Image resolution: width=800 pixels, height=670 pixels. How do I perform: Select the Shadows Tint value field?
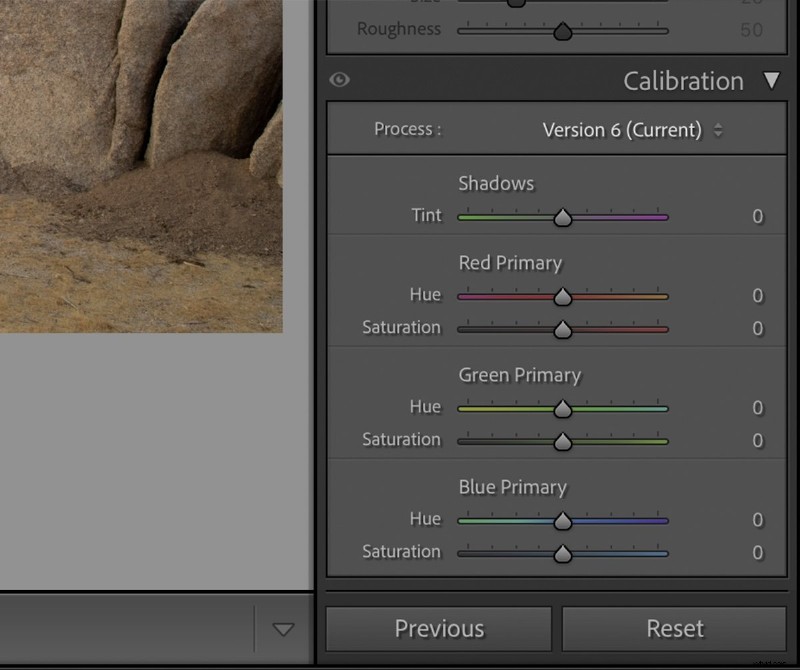click(757, 217)
